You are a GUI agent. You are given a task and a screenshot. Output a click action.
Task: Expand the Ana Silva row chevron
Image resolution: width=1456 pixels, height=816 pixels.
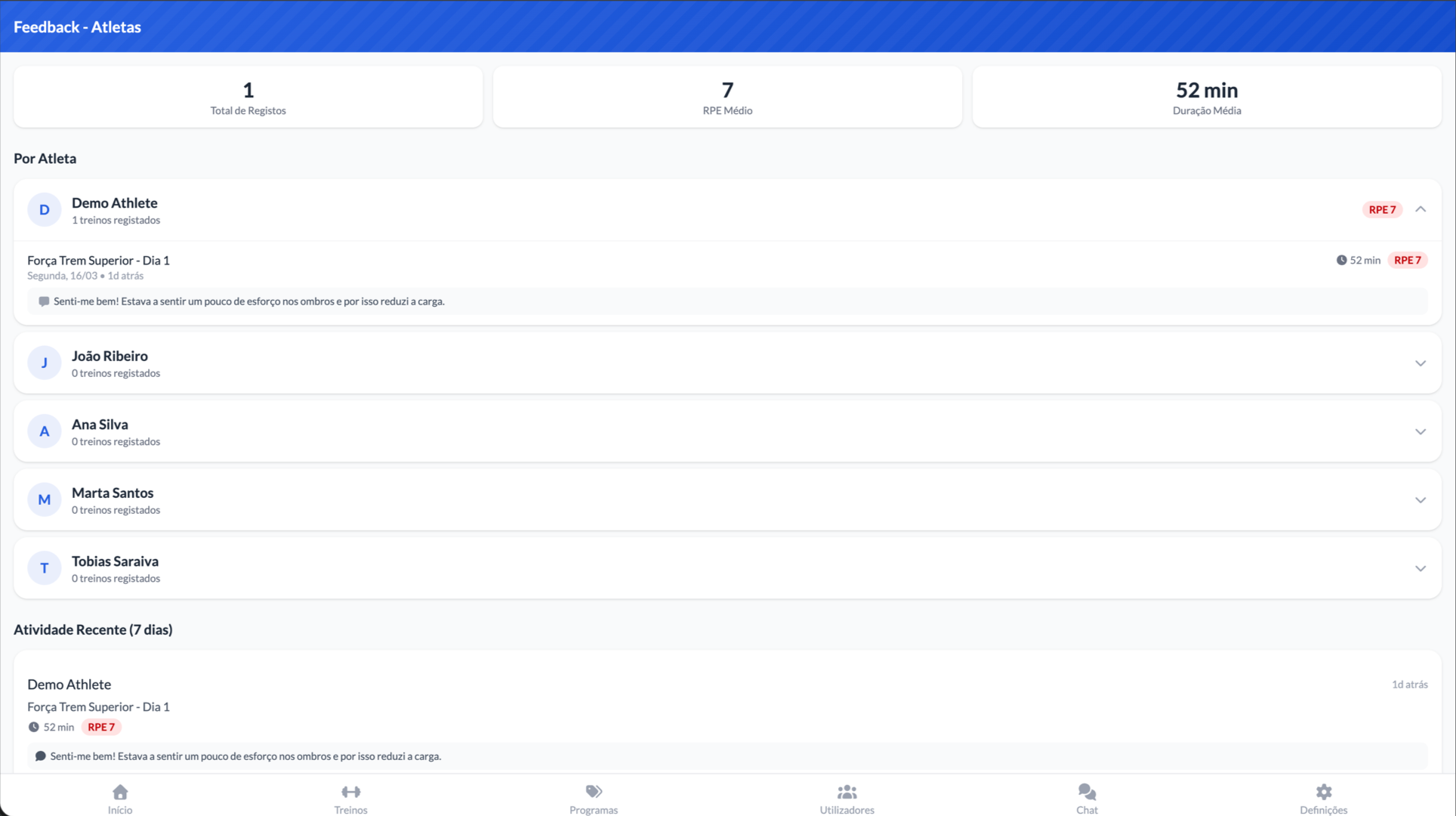point(1420,431)
